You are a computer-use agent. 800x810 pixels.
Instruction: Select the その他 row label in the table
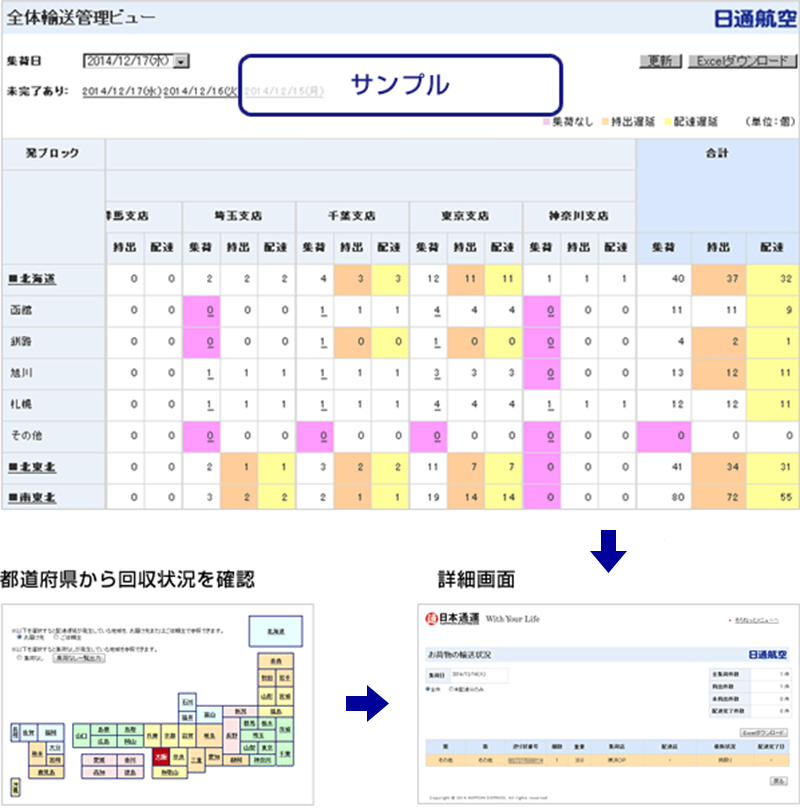(x=26, y=435)
